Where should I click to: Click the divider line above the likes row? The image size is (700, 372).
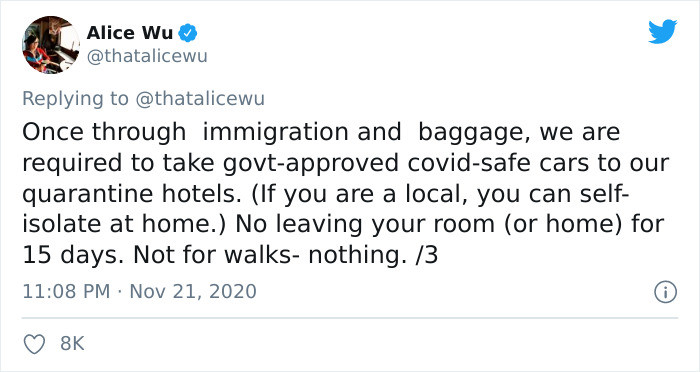pos(350,318)
